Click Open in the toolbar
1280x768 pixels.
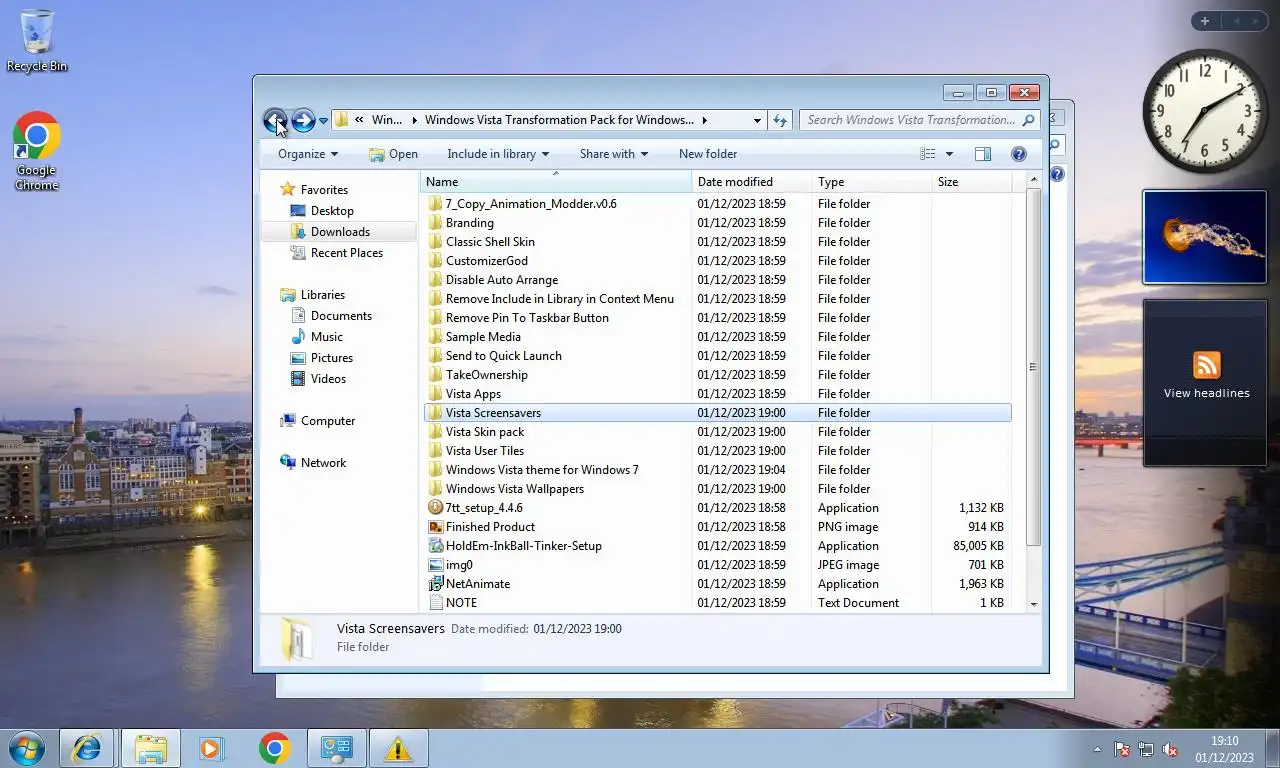[x=393, y=154]
